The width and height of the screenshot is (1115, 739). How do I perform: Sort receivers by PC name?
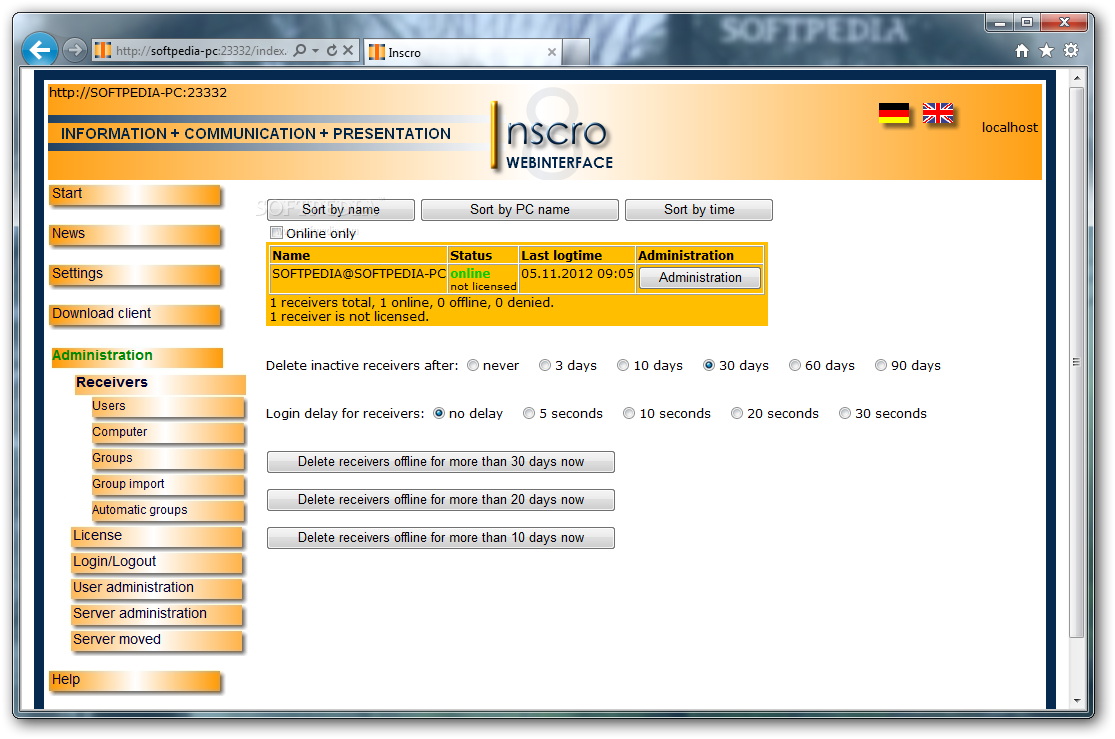pos(520,210)
